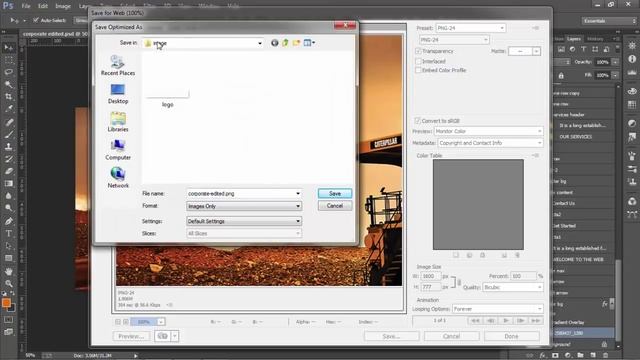640x360 pixels.
Task: Open the Quality dropdown showing Bicubic
Action: tap(513, 287)
